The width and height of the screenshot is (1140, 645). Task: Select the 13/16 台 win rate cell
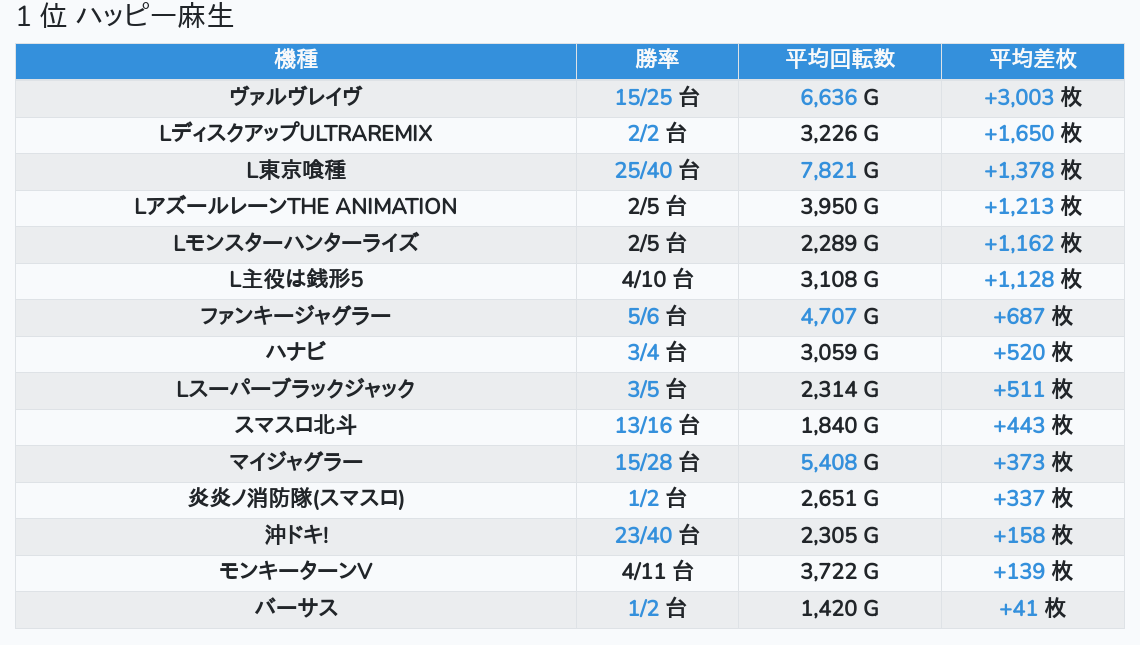[657, 425]
